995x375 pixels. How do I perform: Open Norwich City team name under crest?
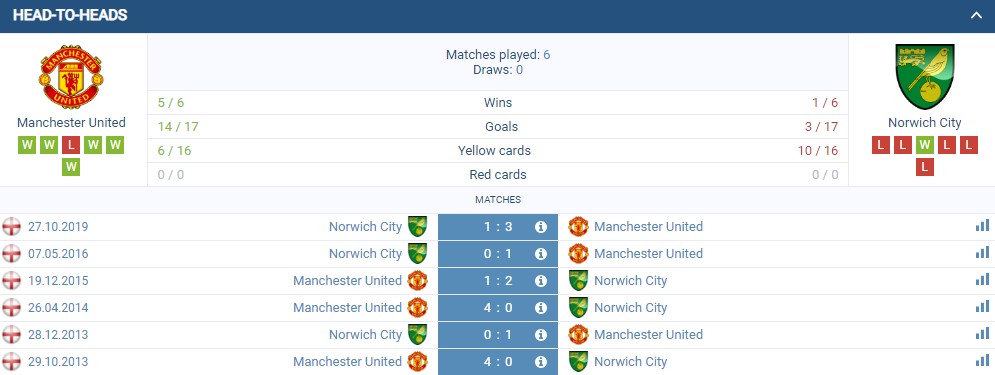(x=925, y=122)
